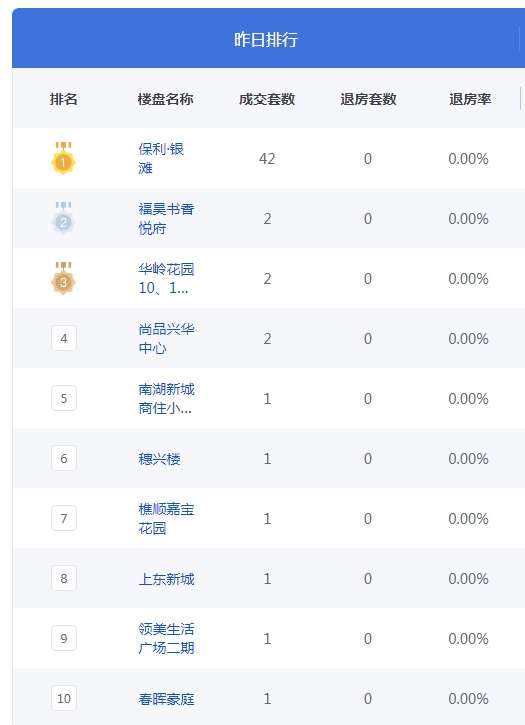Open the 华岭花园 10、1... property link
This screenshot has width=525, height=725.
coord(166,278)
